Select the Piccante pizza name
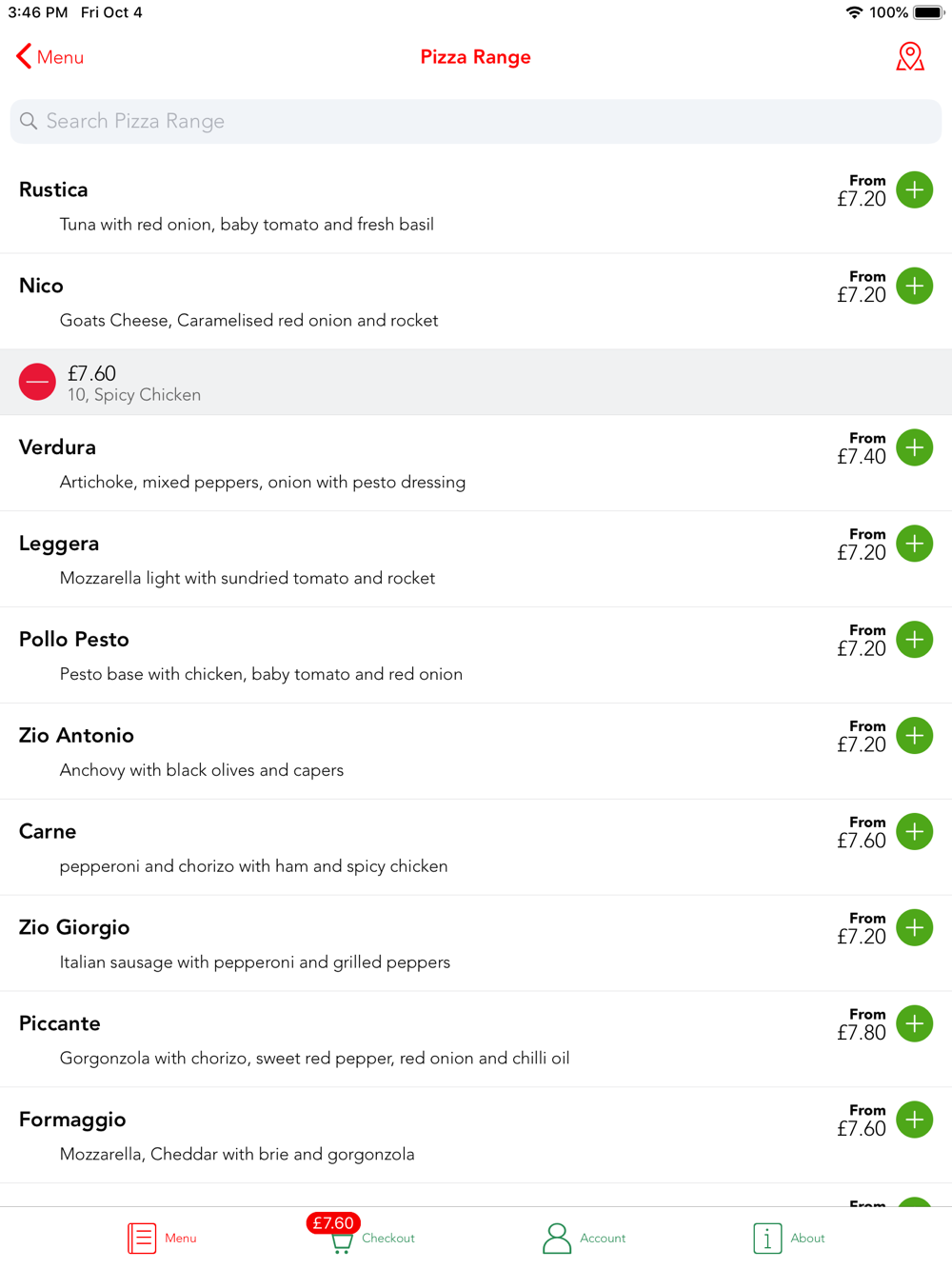 [60, 1023]
